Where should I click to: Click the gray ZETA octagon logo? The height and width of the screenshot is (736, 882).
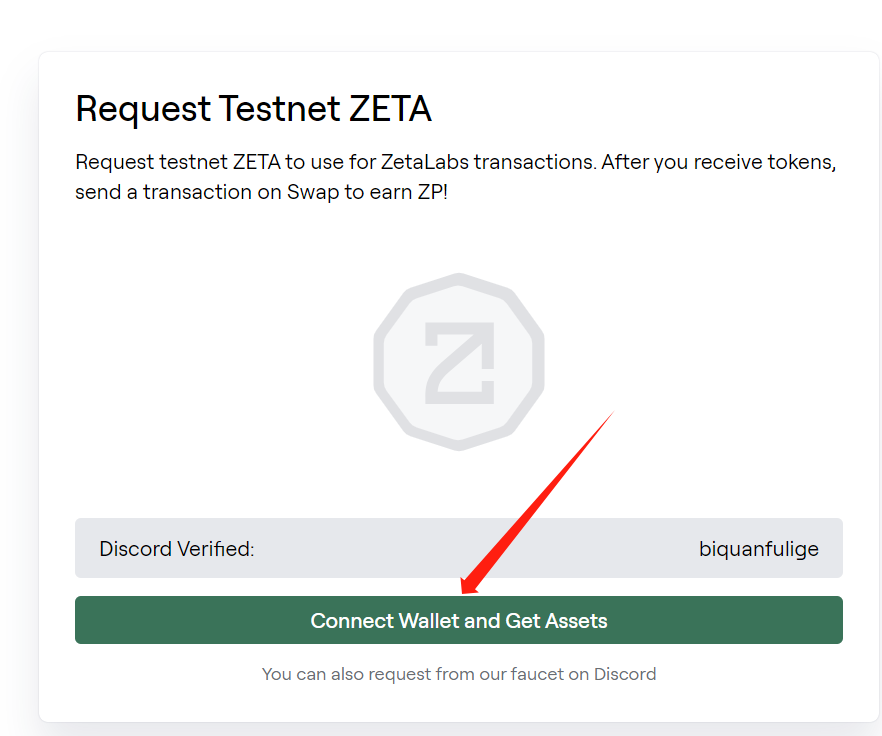point(459,362)
